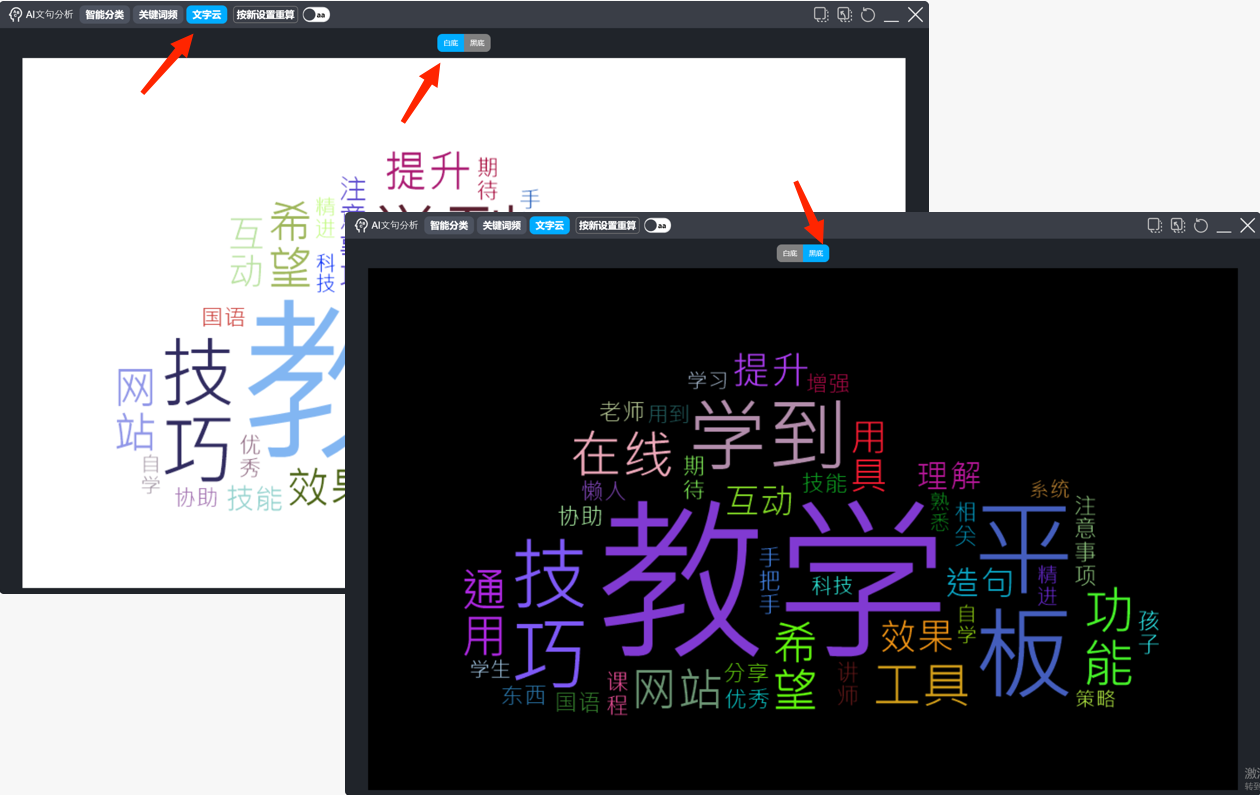1260x795 pixels.
Task: Toggle the aa switch in the front window
Action: tap(657, 226)
